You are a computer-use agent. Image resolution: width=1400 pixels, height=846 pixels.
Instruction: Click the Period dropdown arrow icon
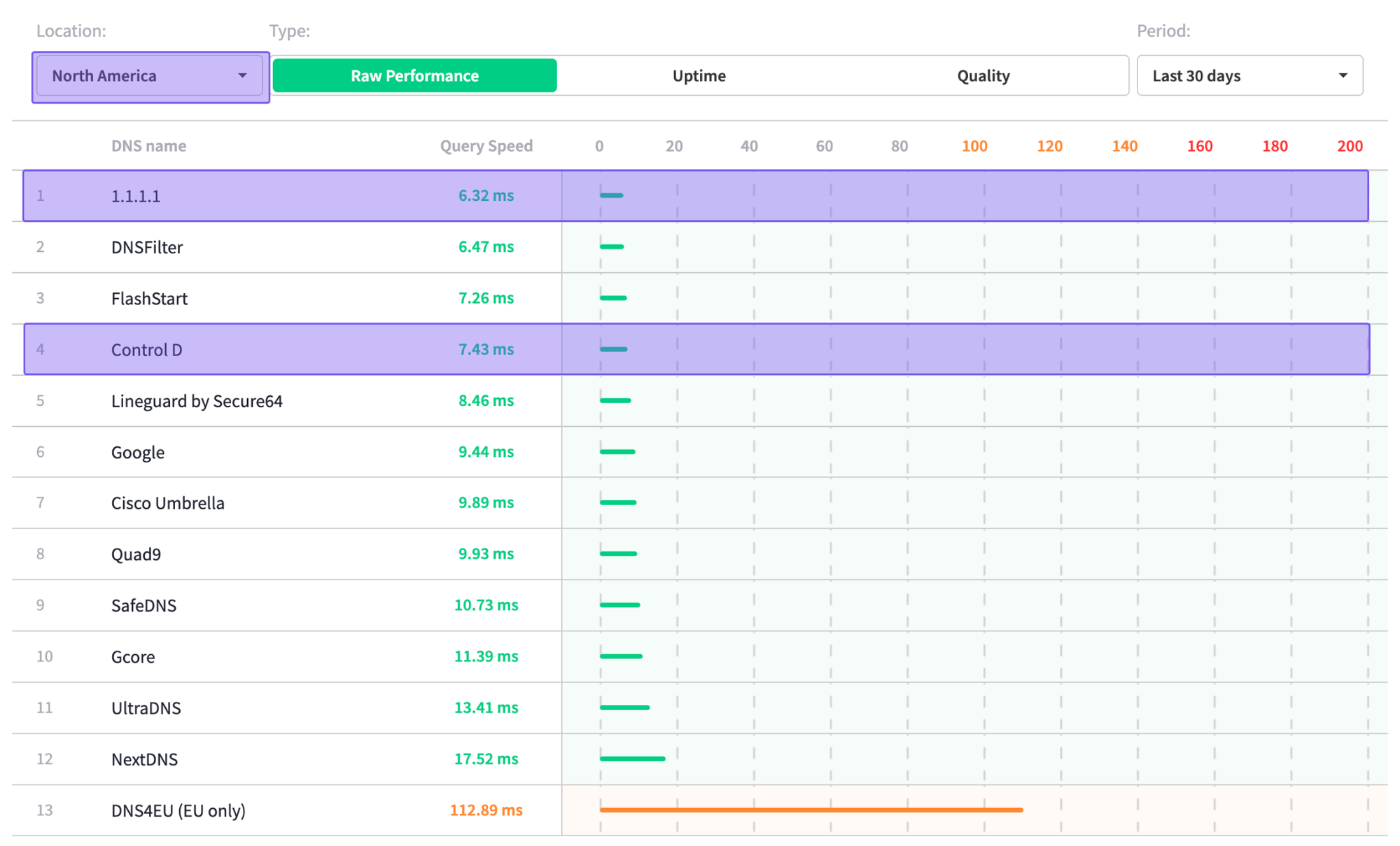pos(1342,76)
